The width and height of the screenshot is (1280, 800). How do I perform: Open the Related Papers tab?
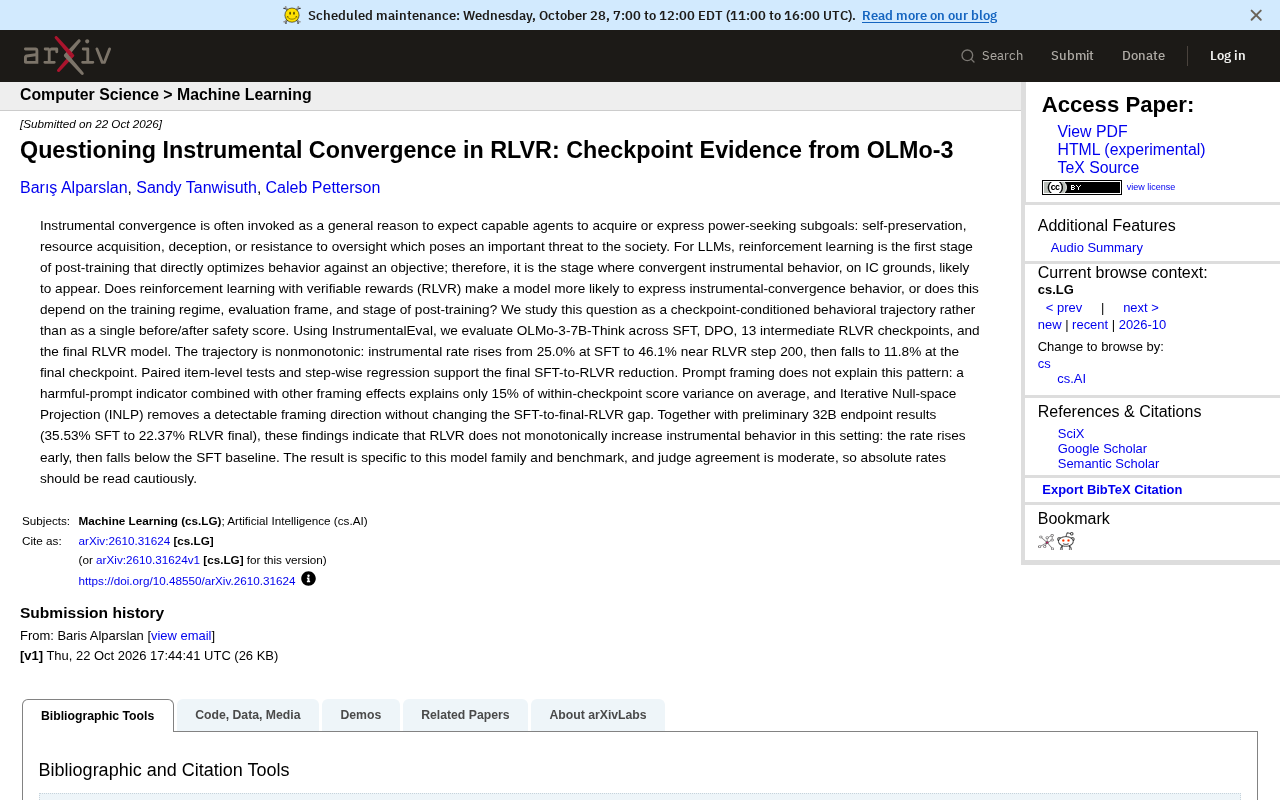coord(465,715)
